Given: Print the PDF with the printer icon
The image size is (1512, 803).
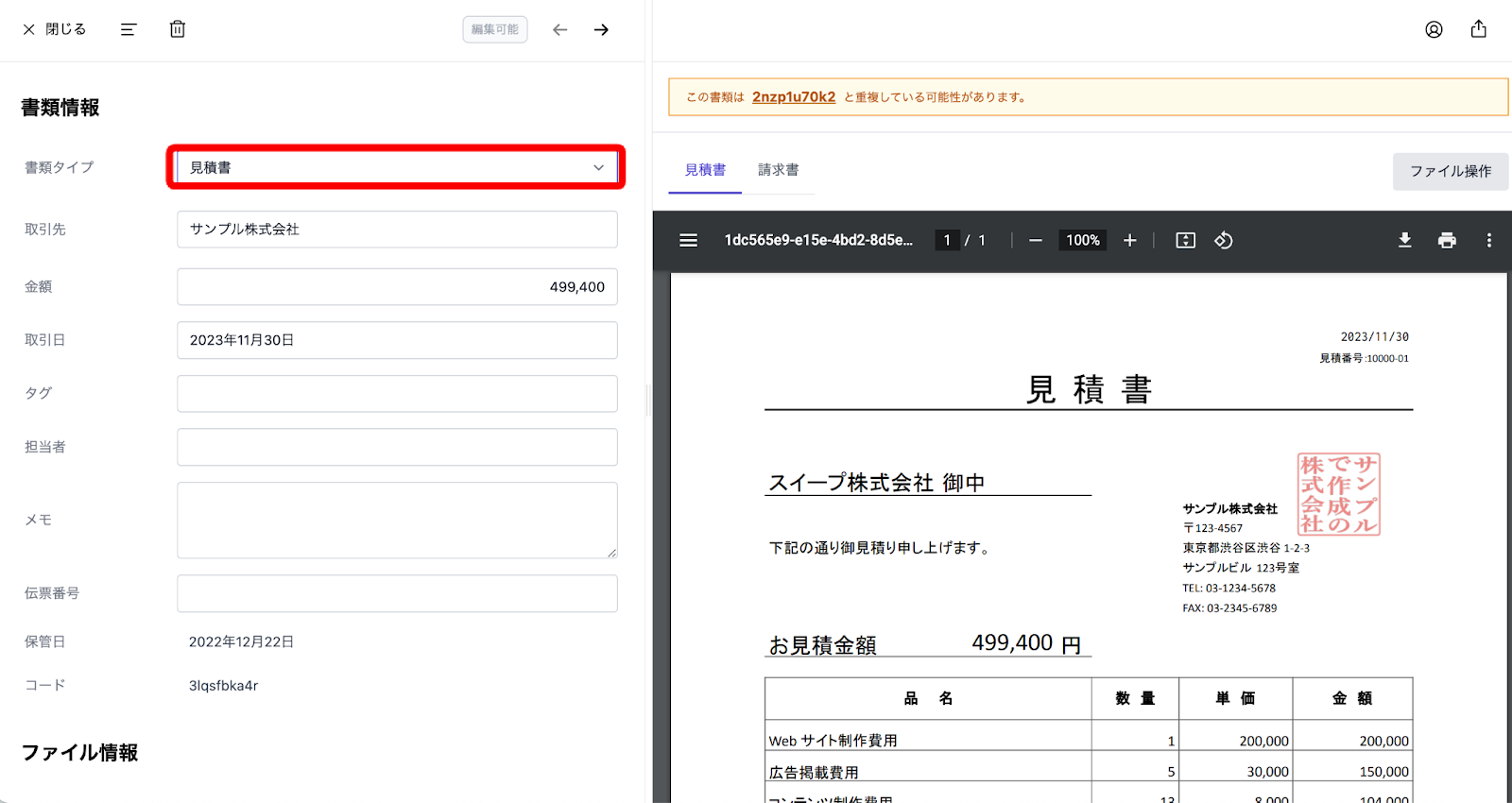Looking at the screenshot, I should point(1447,241).
